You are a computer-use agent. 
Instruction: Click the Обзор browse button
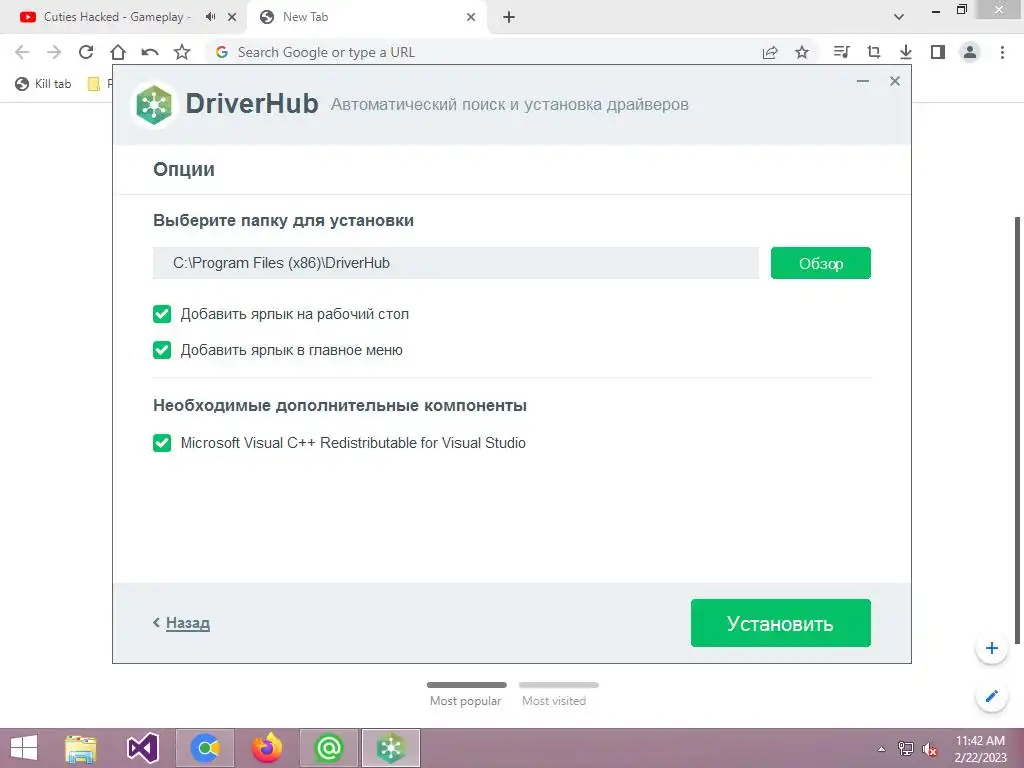pyautogui.click(x=820, y=263)
